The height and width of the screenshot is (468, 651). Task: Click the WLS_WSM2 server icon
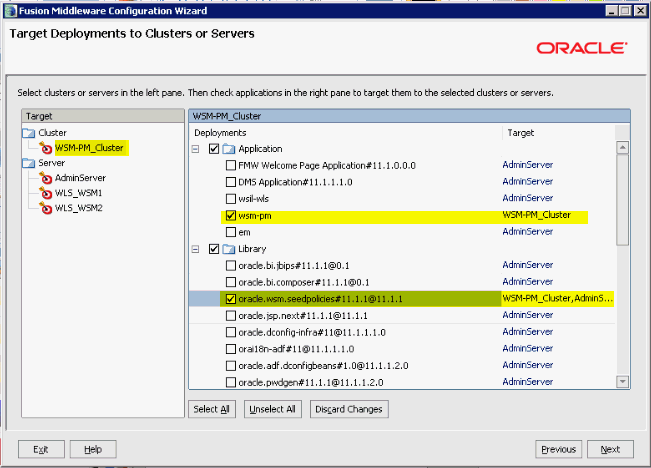(46, 208)
